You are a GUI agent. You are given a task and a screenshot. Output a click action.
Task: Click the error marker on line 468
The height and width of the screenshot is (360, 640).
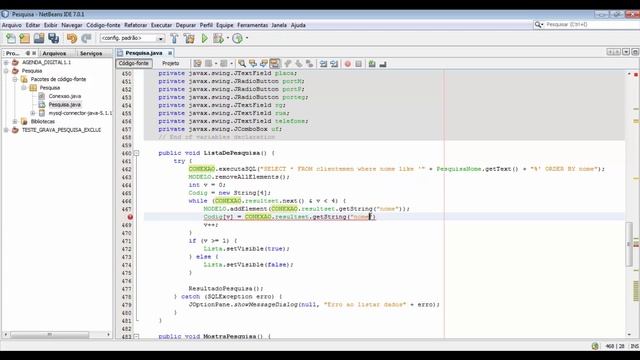(x=130, y=217)
